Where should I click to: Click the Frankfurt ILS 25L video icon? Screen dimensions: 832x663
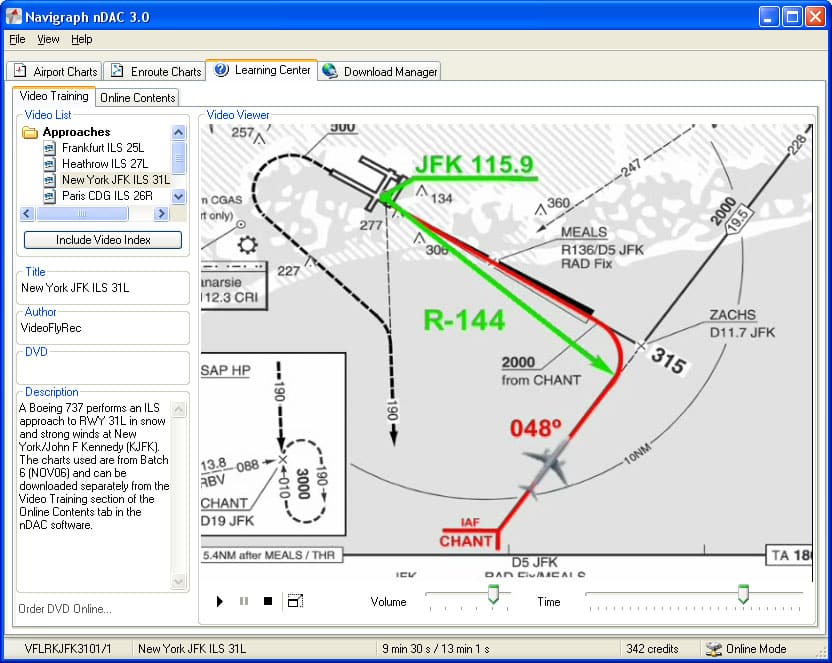point(50,148)
